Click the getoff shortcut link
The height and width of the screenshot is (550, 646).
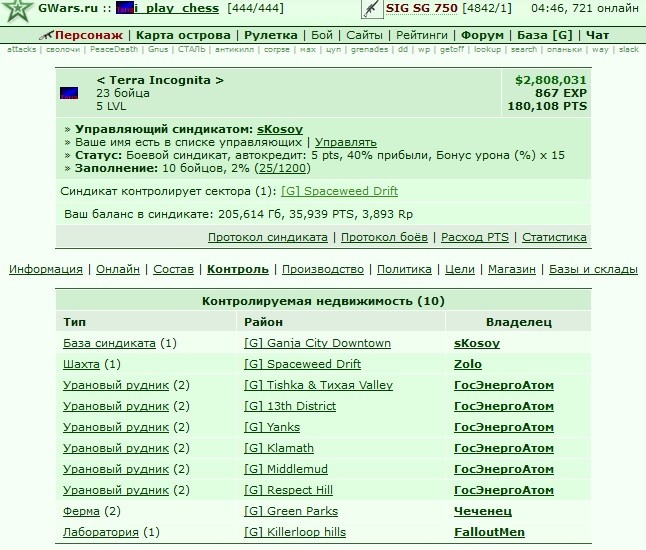(452, 49)
